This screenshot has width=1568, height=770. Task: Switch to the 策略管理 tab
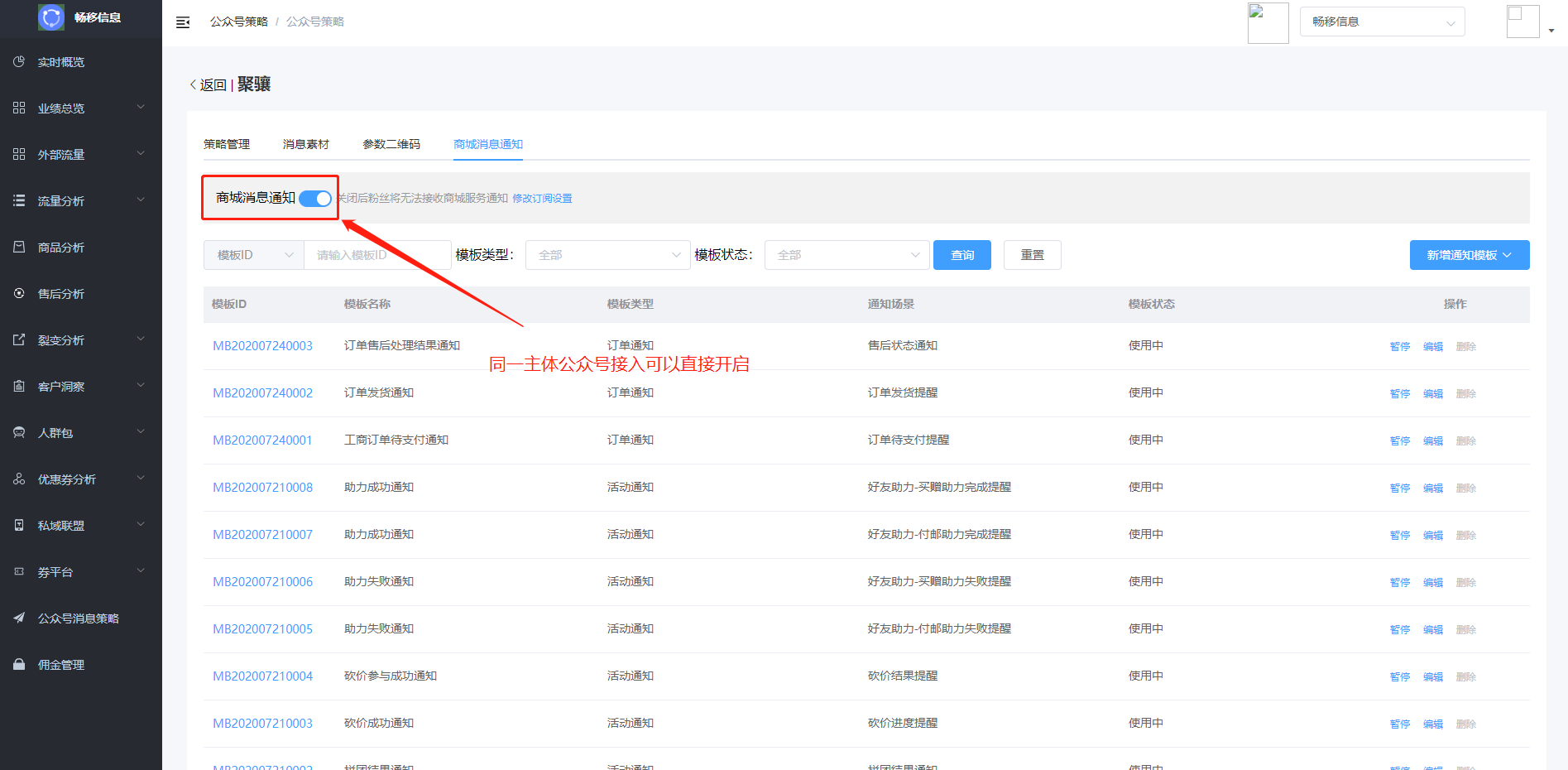point(227,144)
